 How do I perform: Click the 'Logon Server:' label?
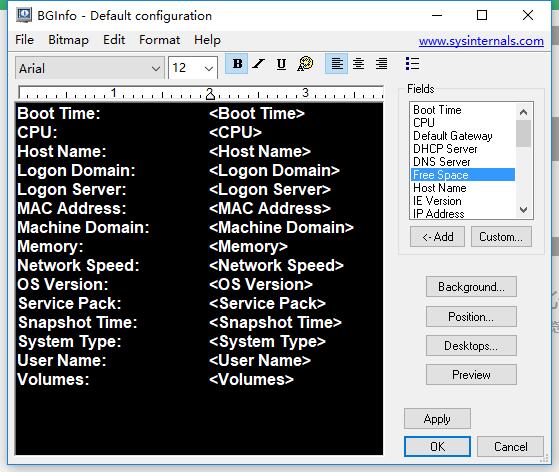pyautogui.click(x=72, y=189)
